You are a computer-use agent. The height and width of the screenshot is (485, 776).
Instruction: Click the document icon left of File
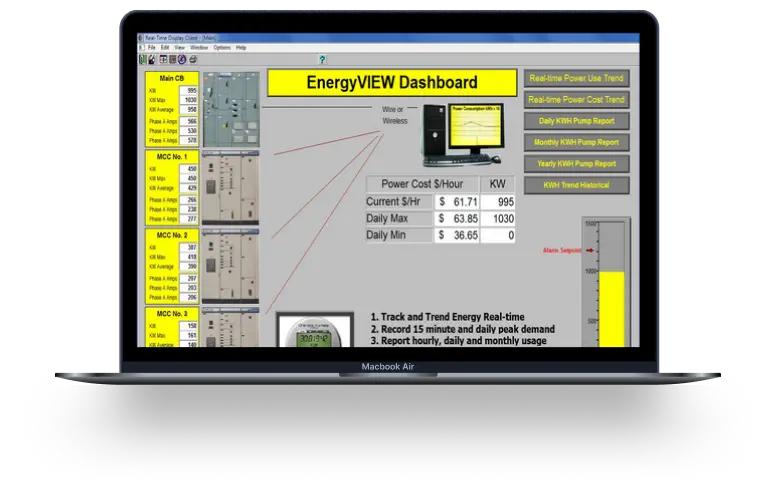point(142,48)
